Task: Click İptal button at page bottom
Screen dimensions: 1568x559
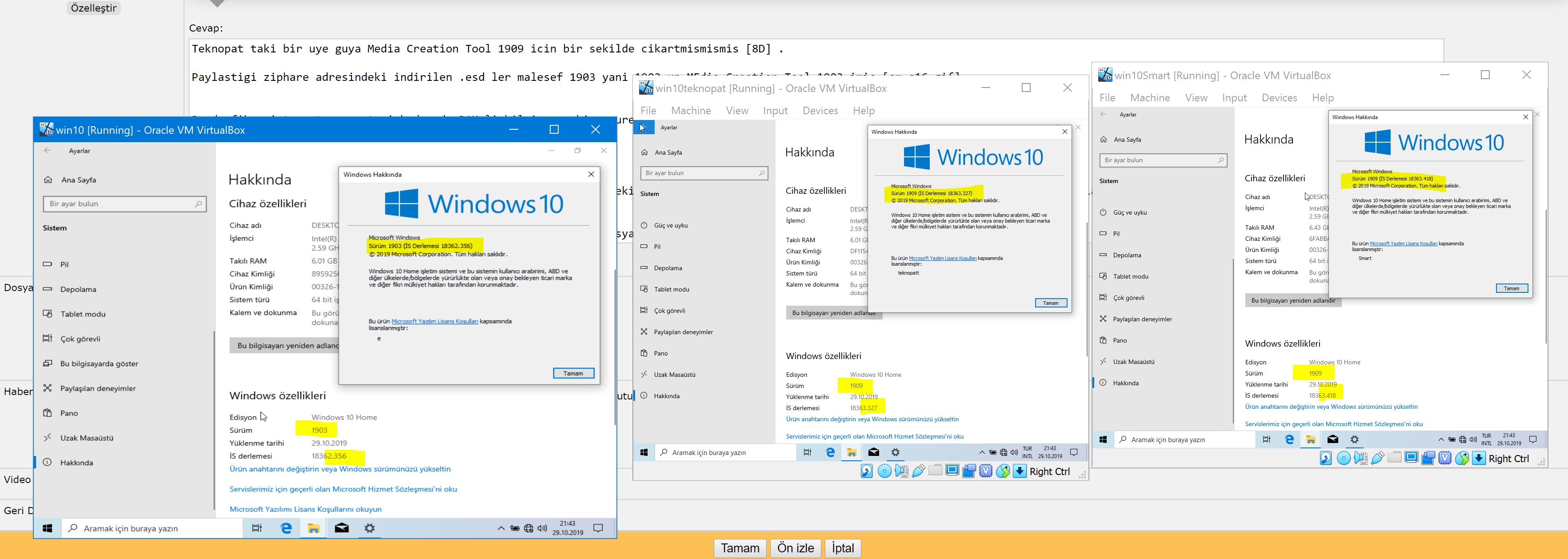Action: [x=843, y=548]
